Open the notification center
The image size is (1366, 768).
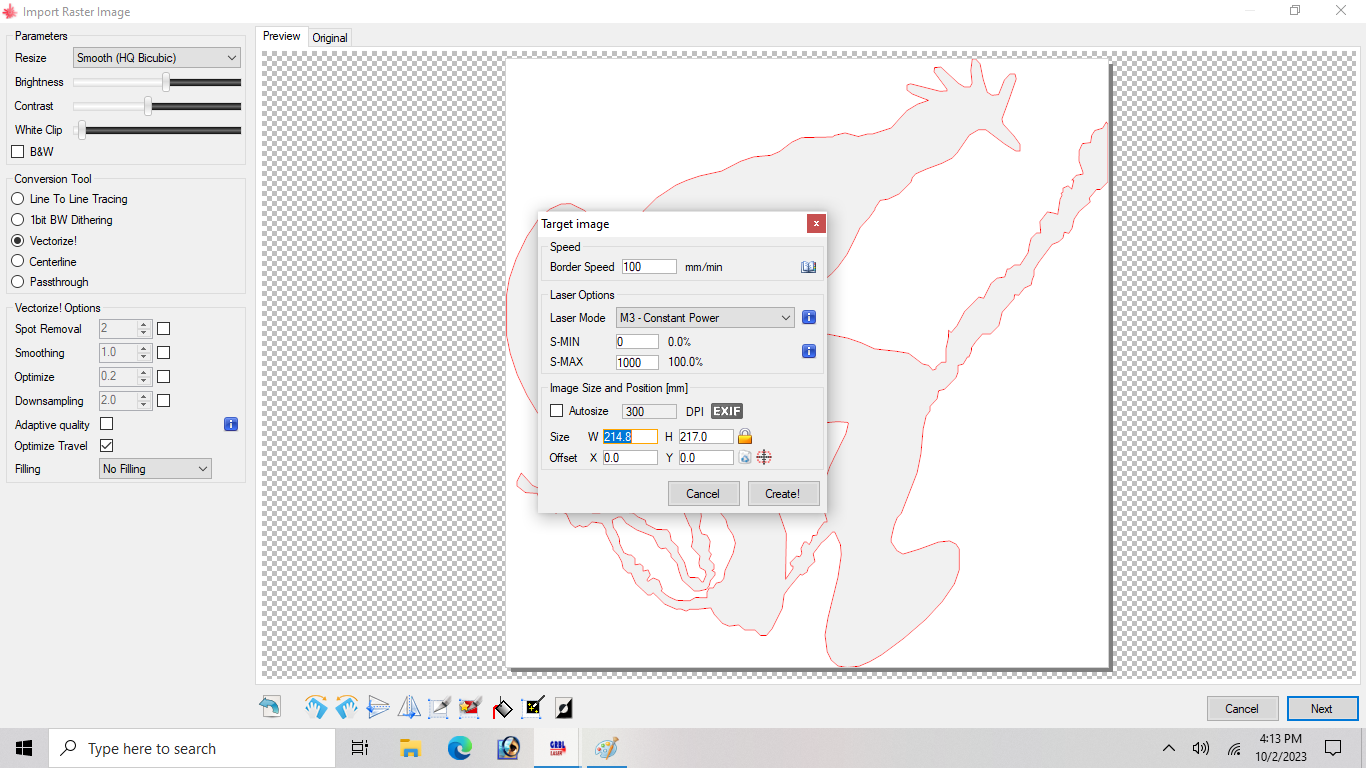(1332, 748)
